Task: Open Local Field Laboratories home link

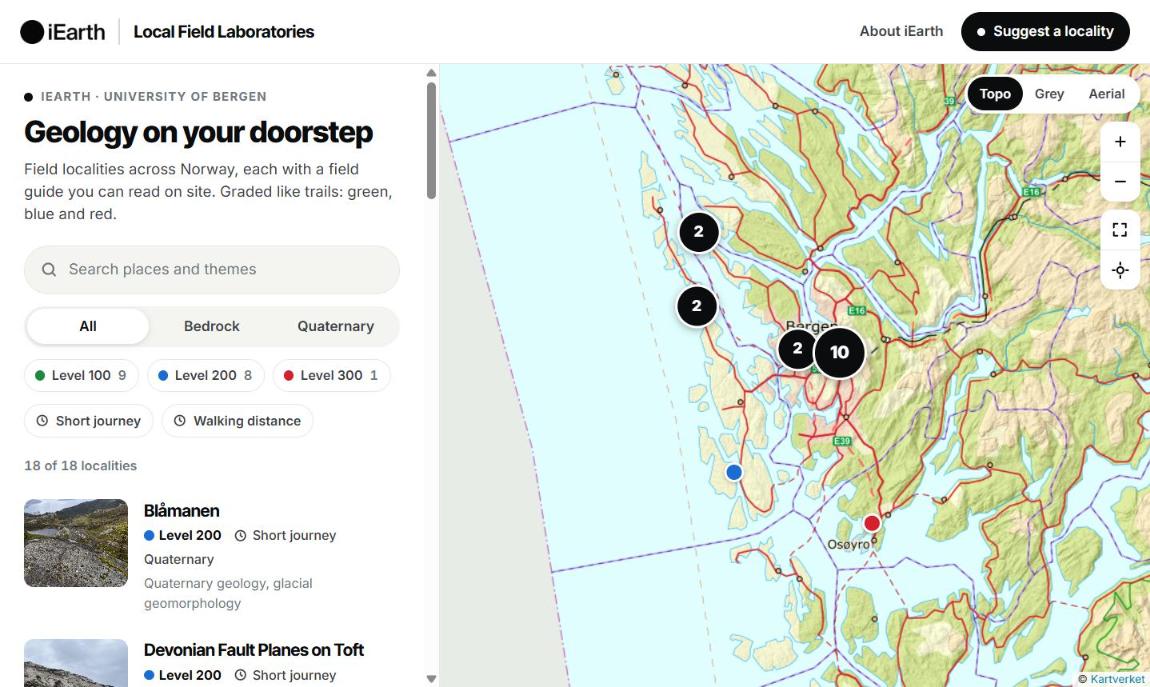Action: coord(224,32)
